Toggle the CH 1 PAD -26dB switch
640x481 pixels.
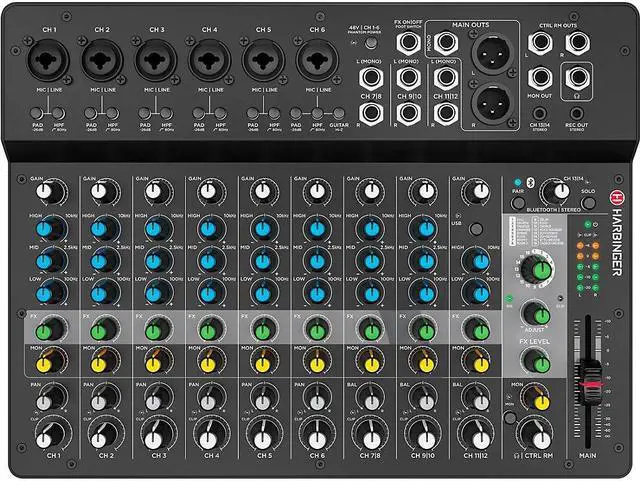pos(39,115)
